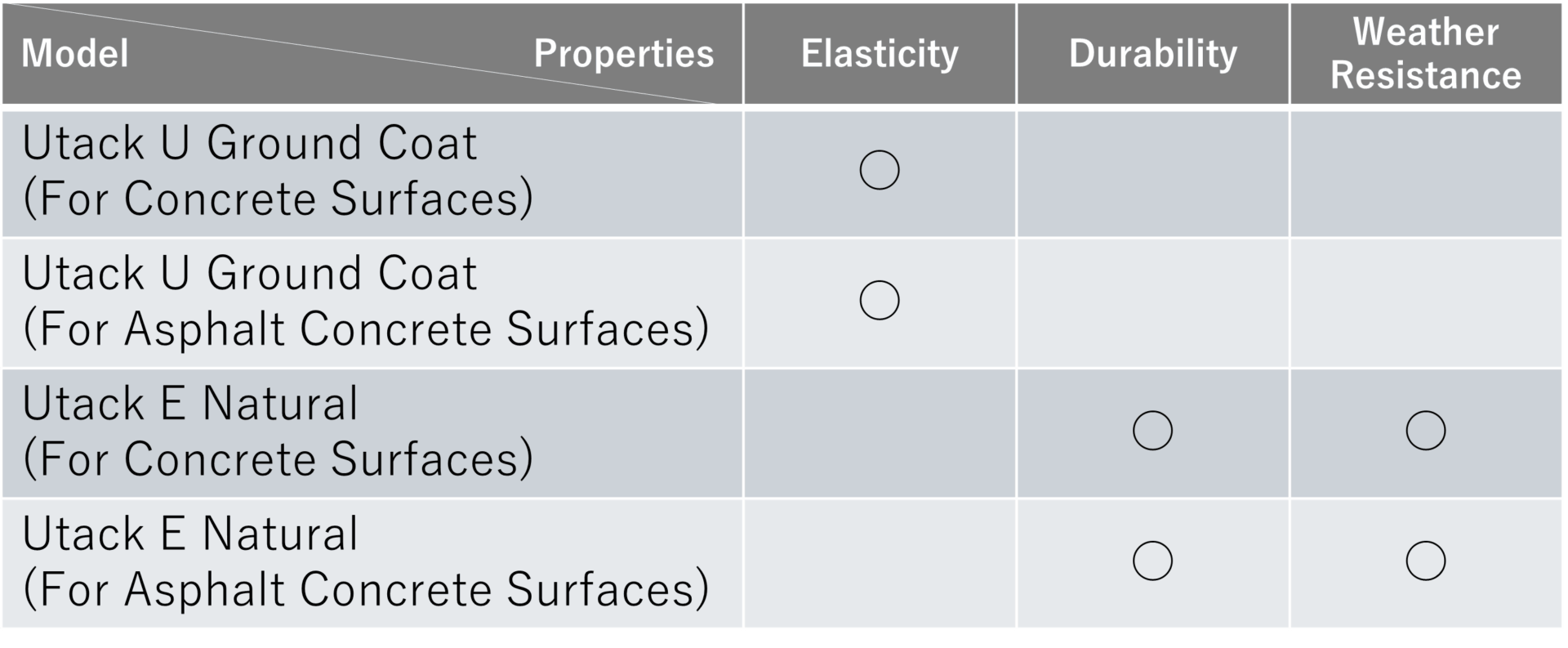1568x648 pixels.
Task: Click Weather Resistance circle for E Natural Concrete
Action: click(1425, 431)
